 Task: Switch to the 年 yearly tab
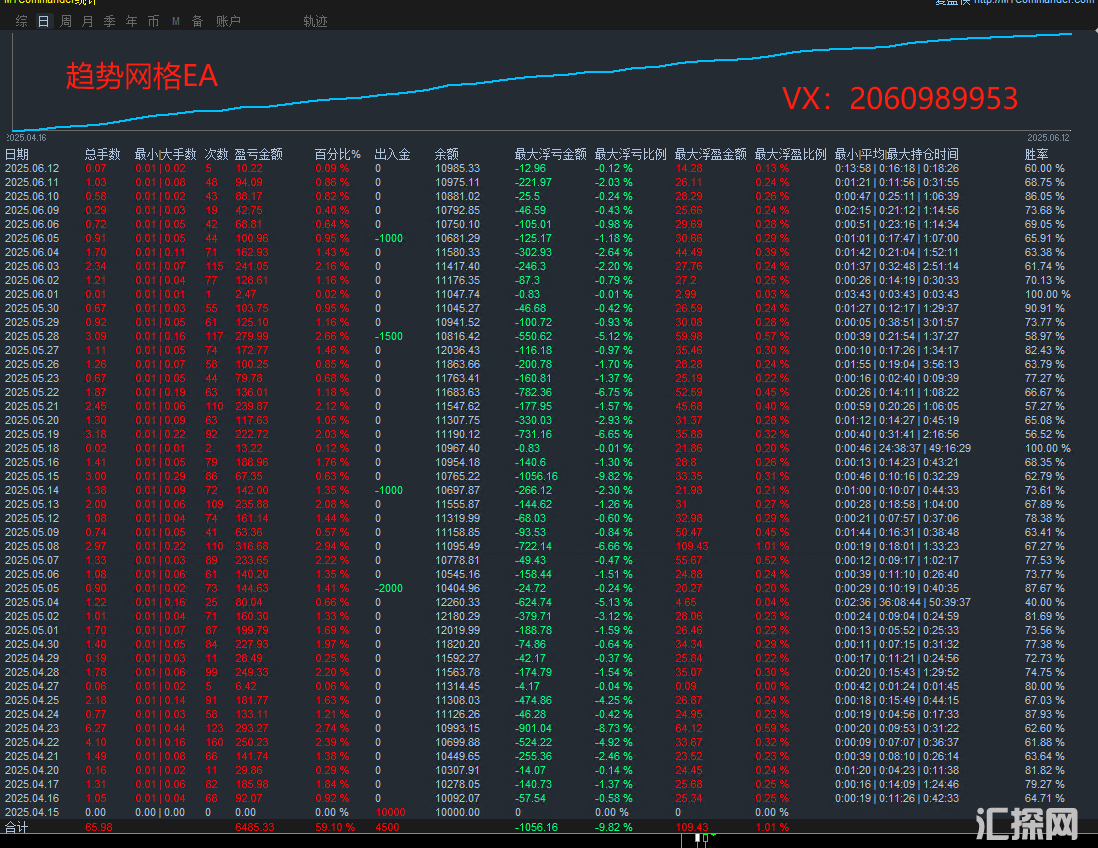coord(132,21)
